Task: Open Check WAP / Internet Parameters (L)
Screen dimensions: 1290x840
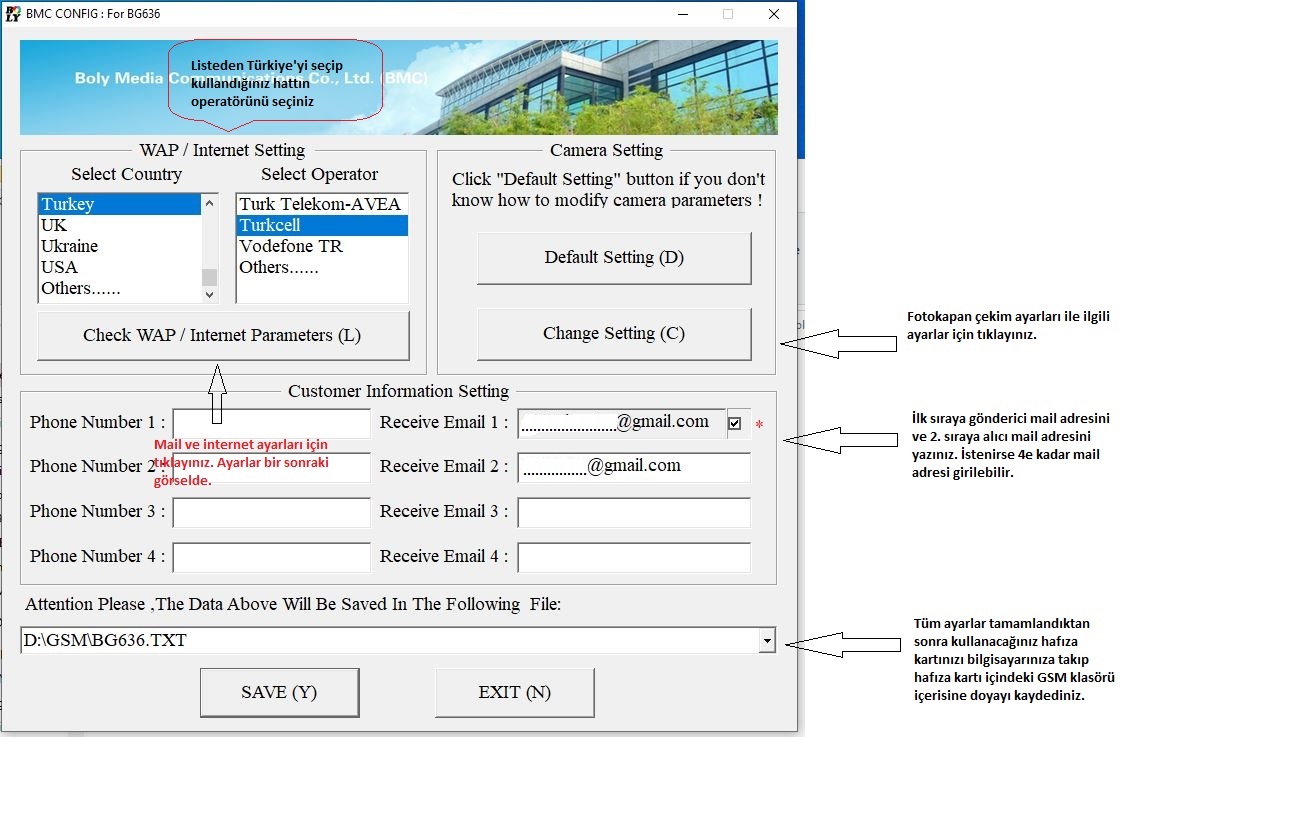Action: coord(223,336)
